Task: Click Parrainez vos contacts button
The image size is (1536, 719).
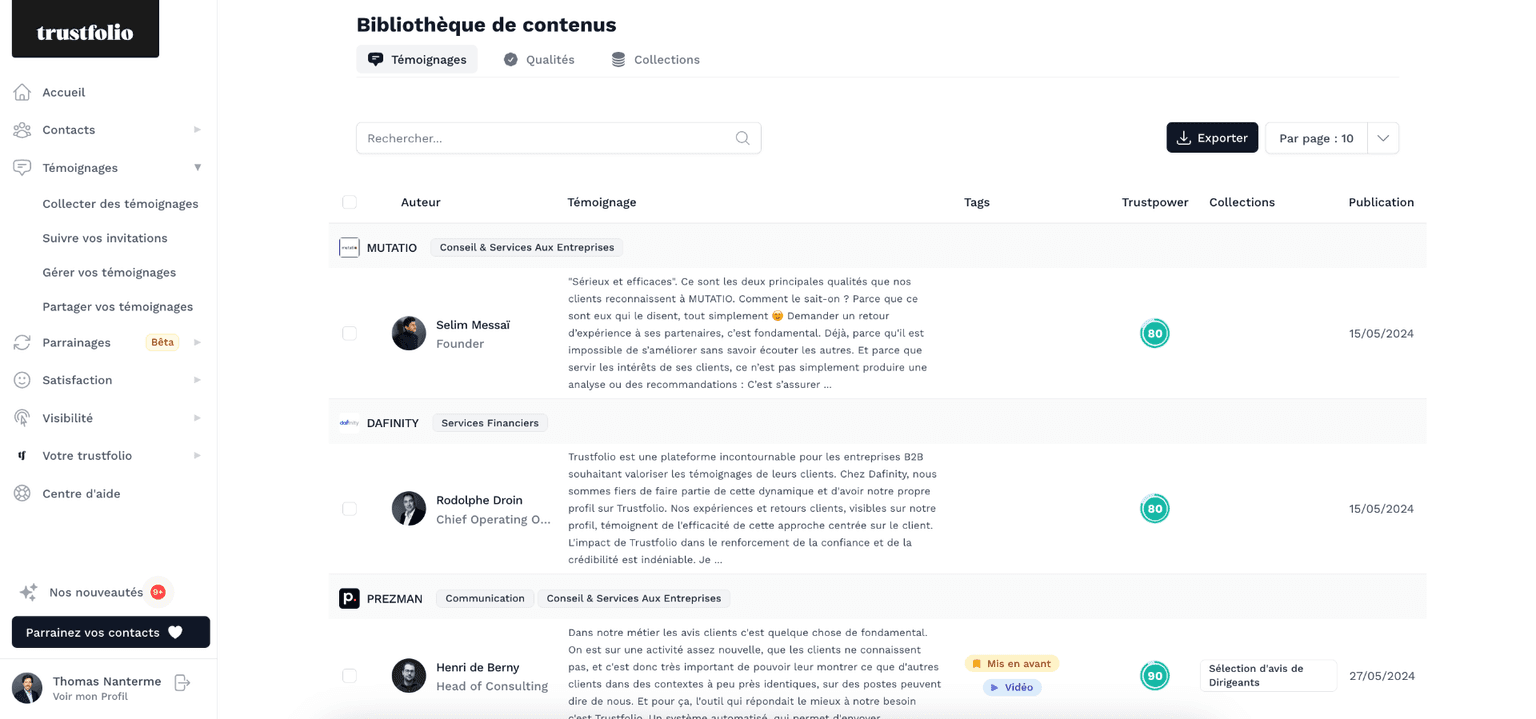Action: 111,632
